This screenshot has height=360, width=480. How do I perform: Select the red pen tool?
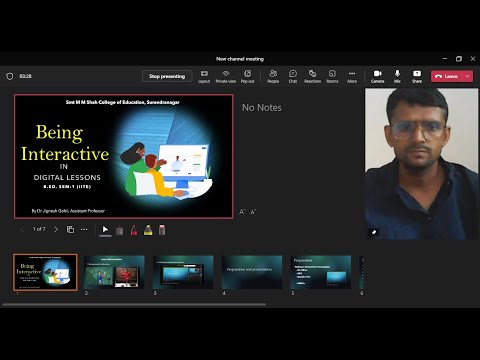tap(134, 230)
